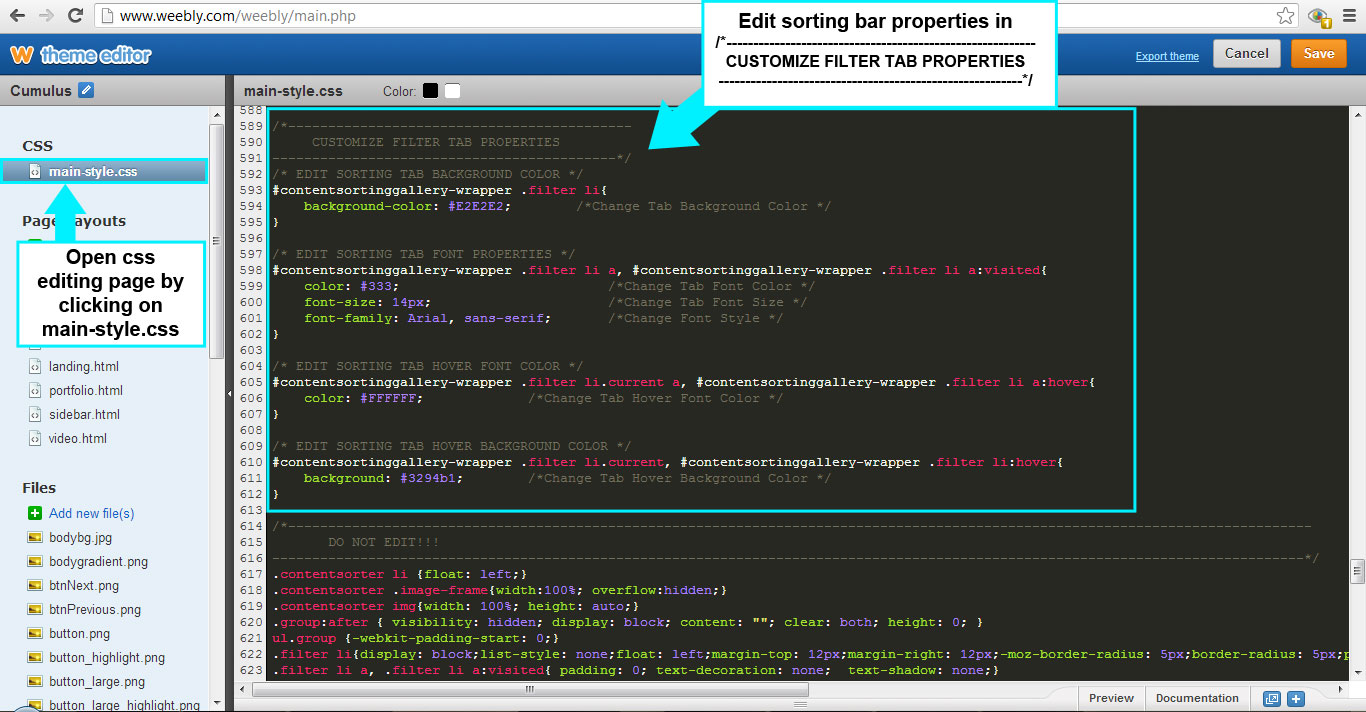
Task: Click the Export theme link
Action: point(1167,56)
